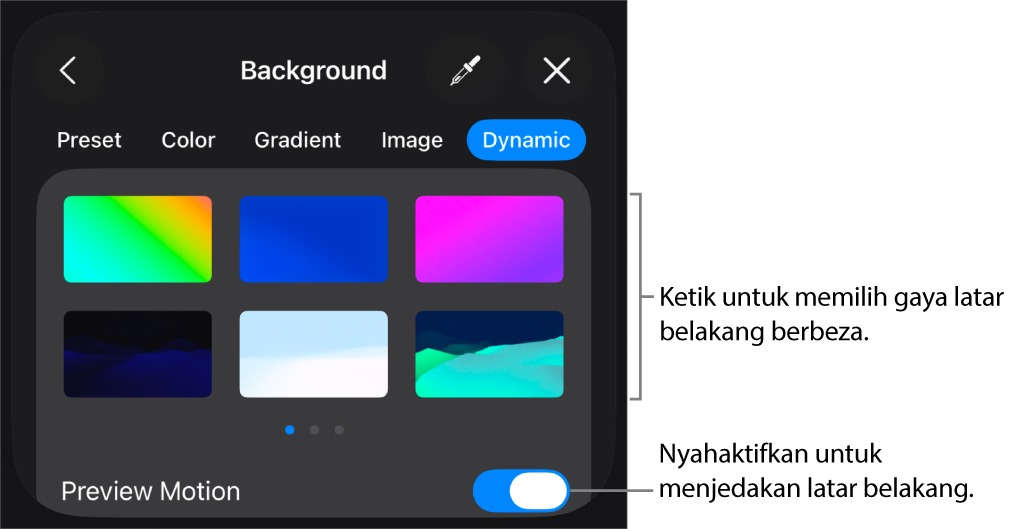Pick the dark navy mountains background
This screenshot has height=529, width=1035.
tap(138, 354)
